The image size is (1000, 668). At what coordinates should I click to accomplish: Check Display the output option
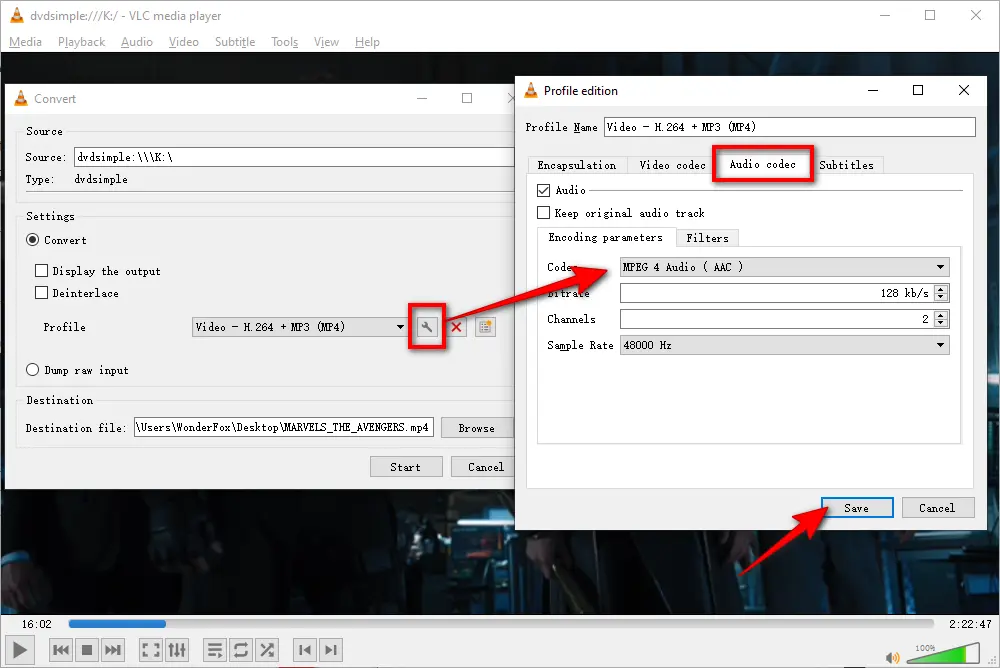click(41, 271)
